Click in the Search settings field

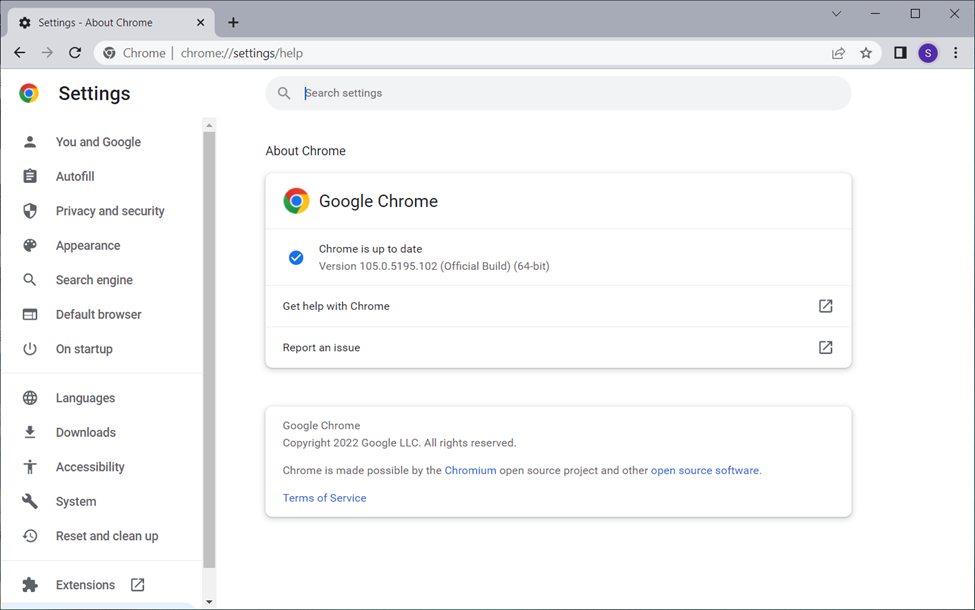570,93
